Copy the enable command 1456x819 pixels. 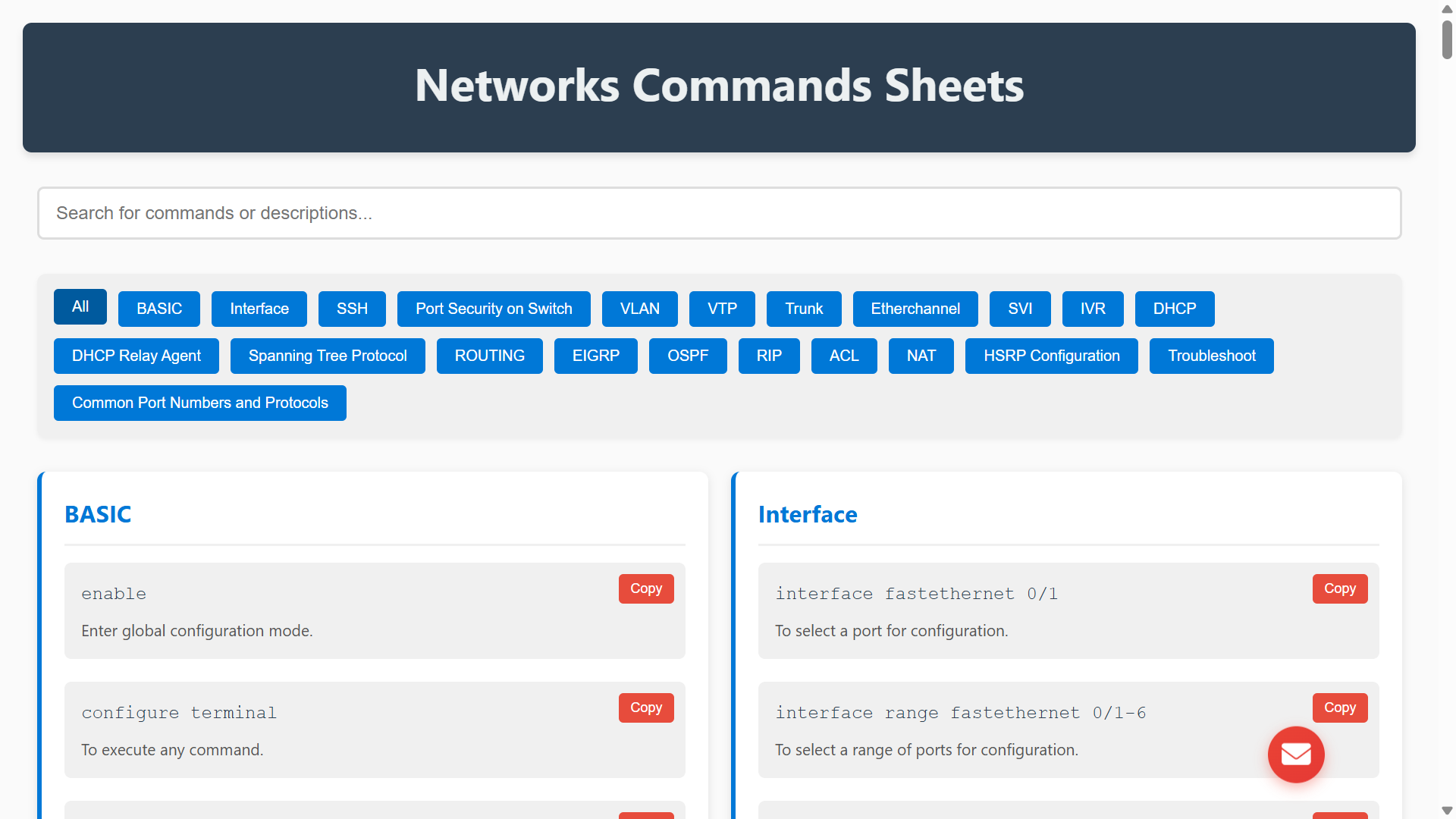[x=645, y=588]
